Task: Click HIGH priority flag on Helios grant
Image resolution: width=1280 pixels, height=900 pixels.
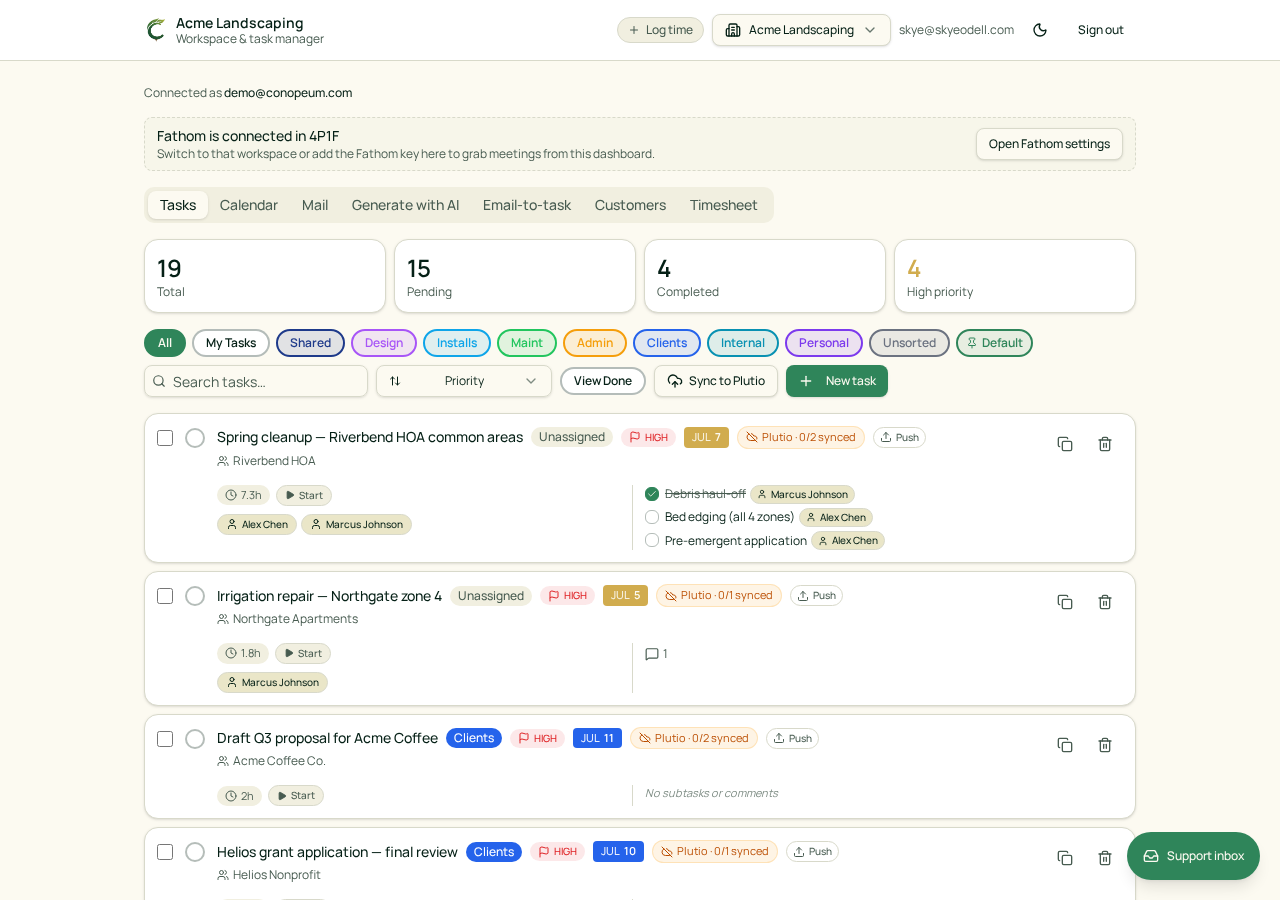Action: (557, 851)
